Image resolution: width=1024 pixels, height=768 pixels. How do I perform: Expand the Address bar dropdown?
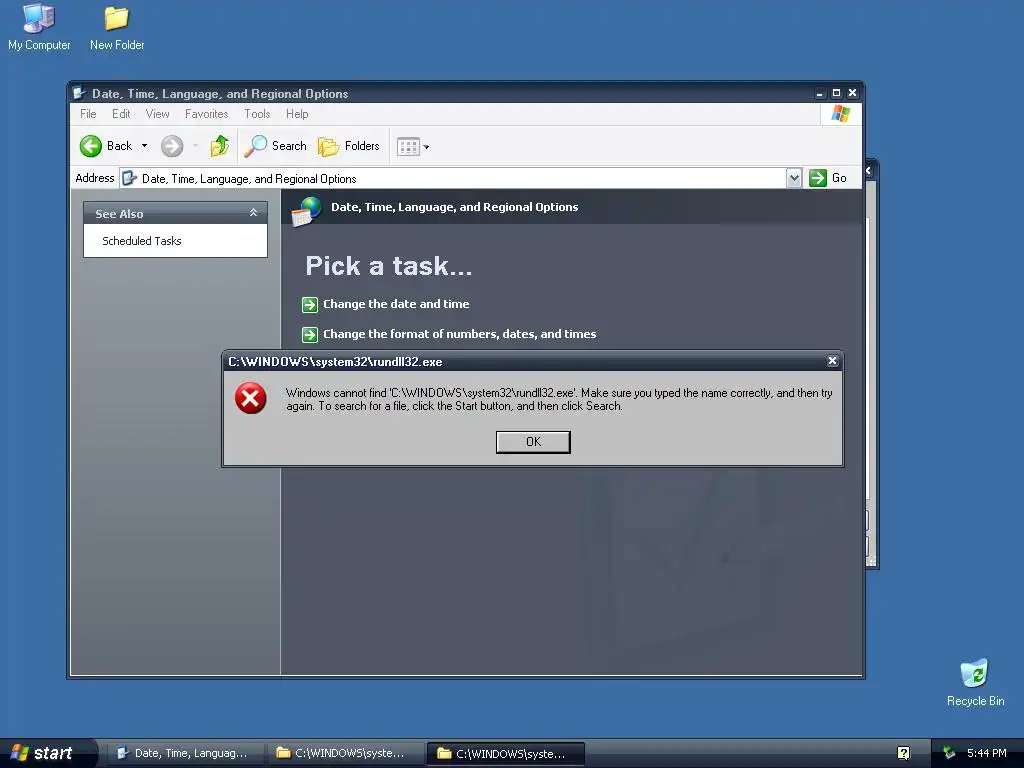point(793,178)
